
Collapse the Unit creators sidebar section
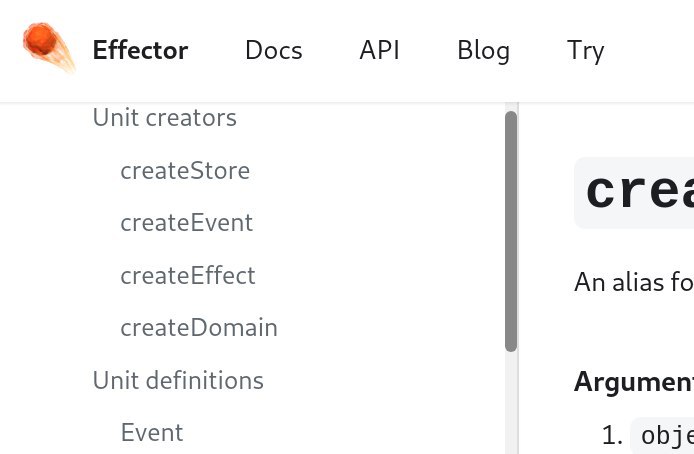click(x=165, y=118)
